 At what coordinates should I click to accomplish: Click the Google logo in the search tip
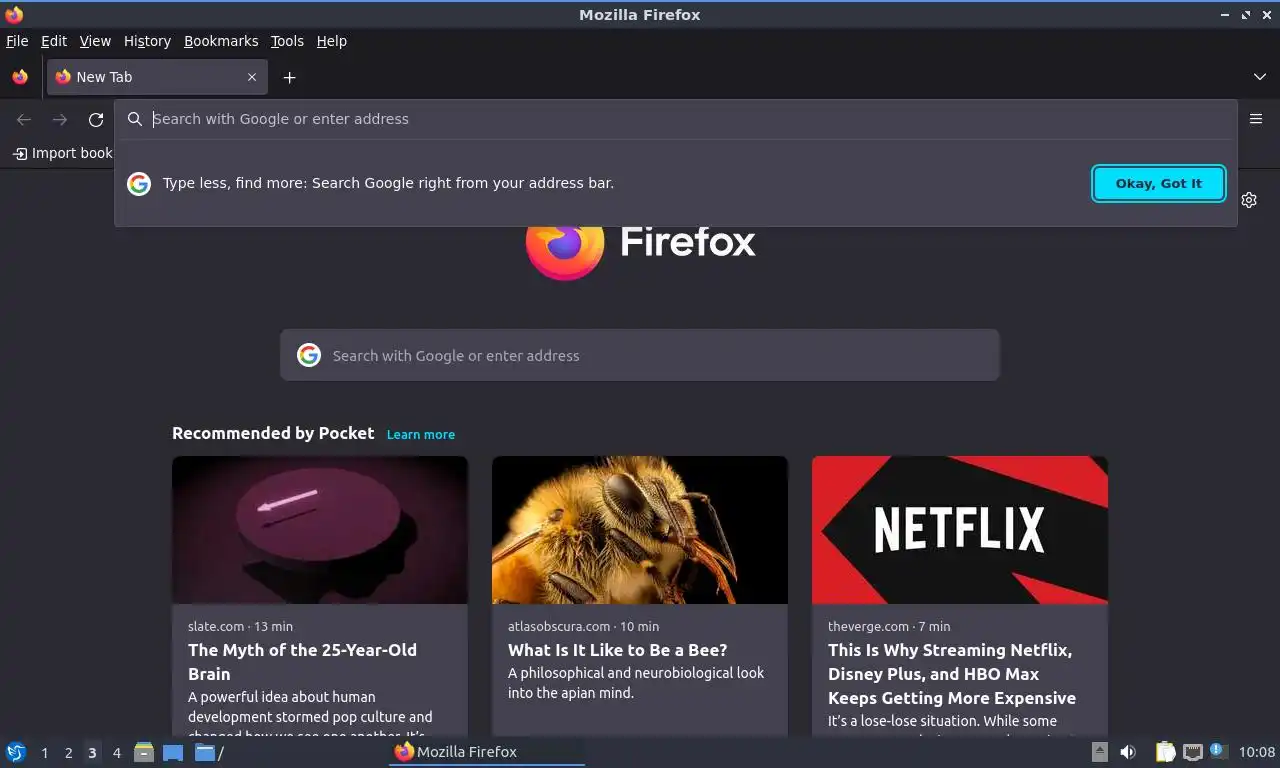[139, 183]
